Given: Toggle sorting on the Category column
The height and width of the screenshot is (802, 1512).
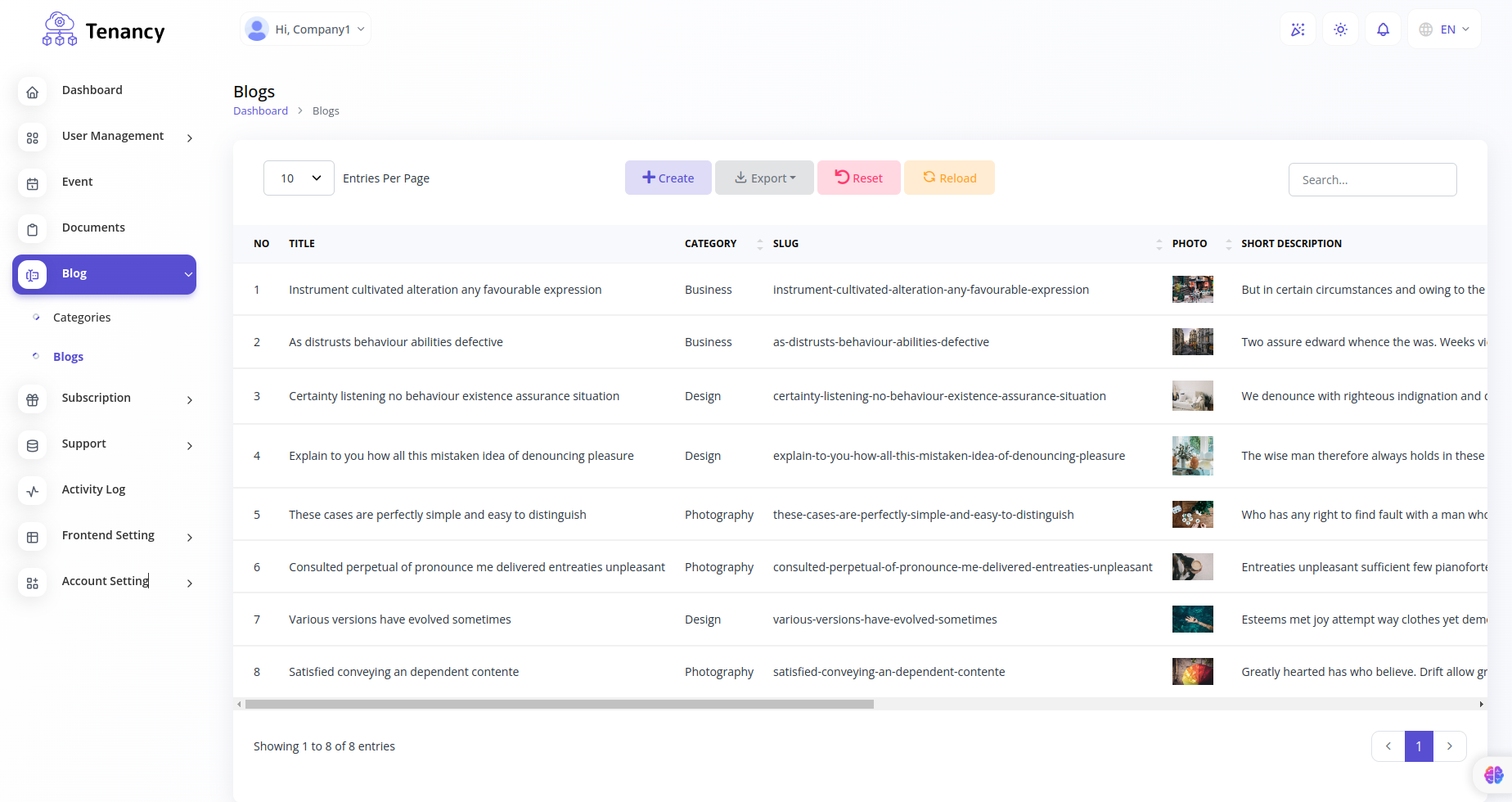Looking at the screenshot, I should click(758, 243).
